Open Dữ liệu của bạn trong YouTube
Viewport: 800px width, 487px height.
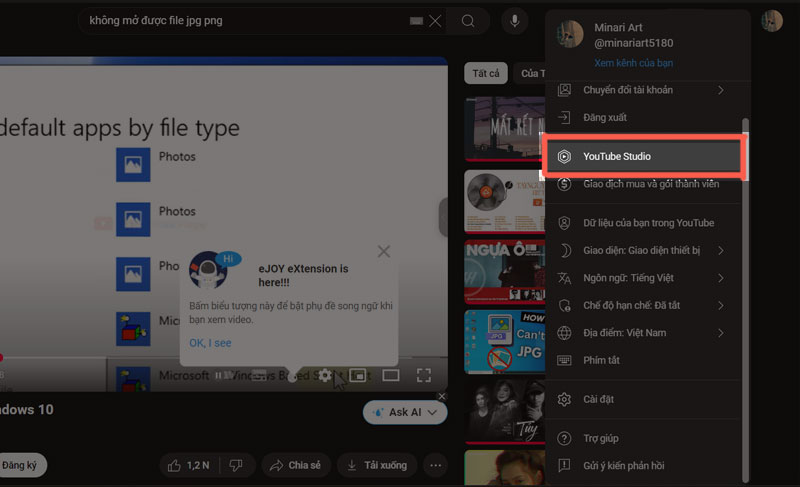[643, 223]
